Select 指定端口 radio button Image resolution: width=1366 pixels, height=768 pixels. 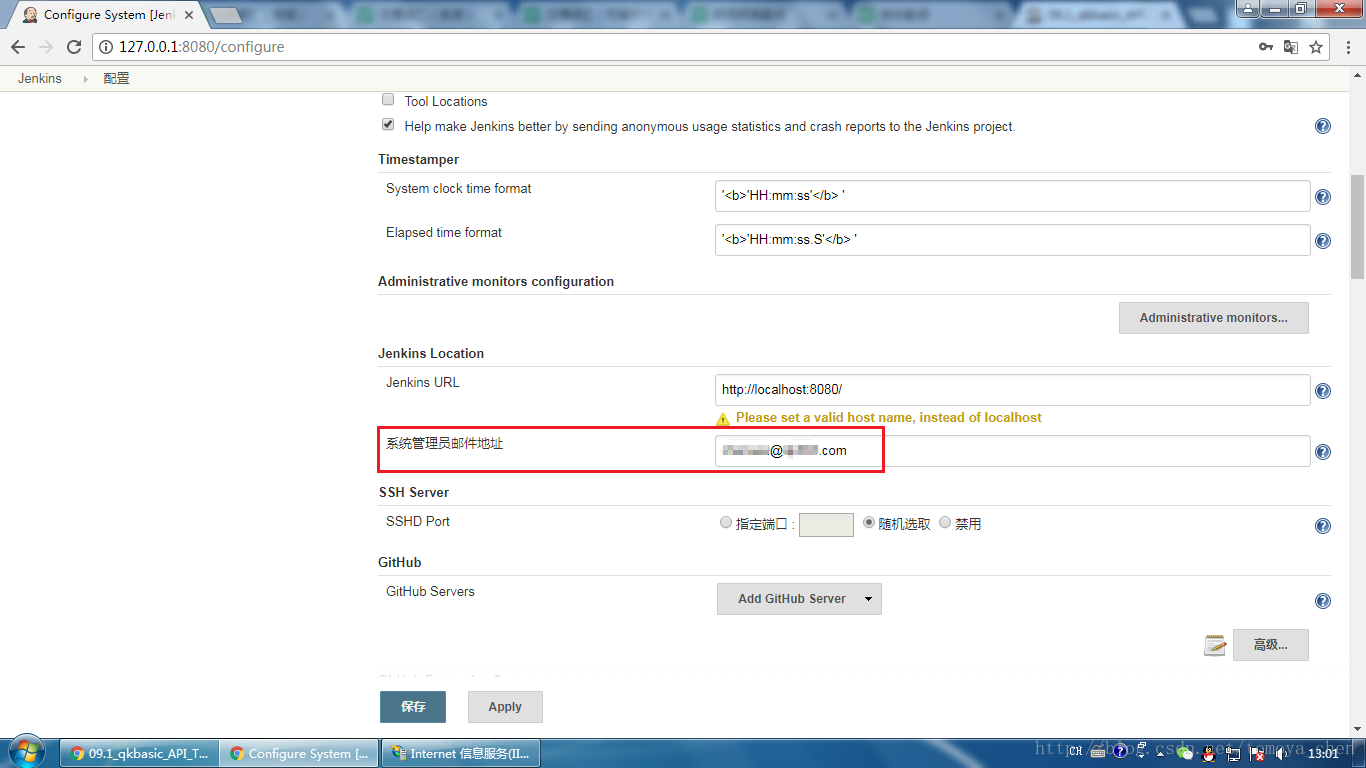(x=726, y=523)
